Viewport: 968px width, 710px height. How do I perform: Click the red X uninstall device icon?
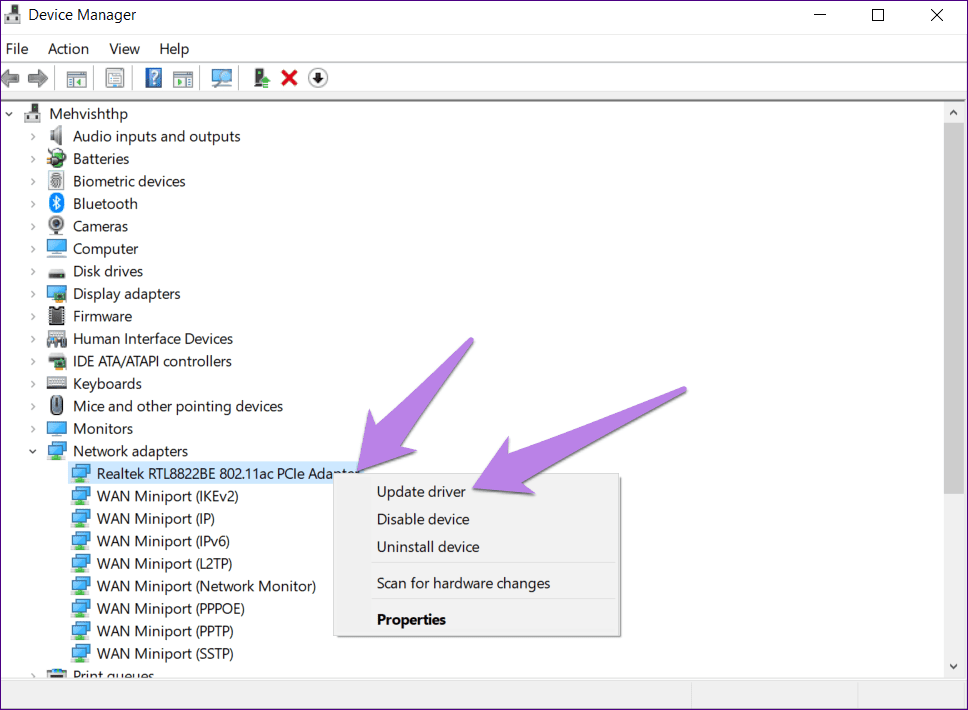tap(289, 78)
